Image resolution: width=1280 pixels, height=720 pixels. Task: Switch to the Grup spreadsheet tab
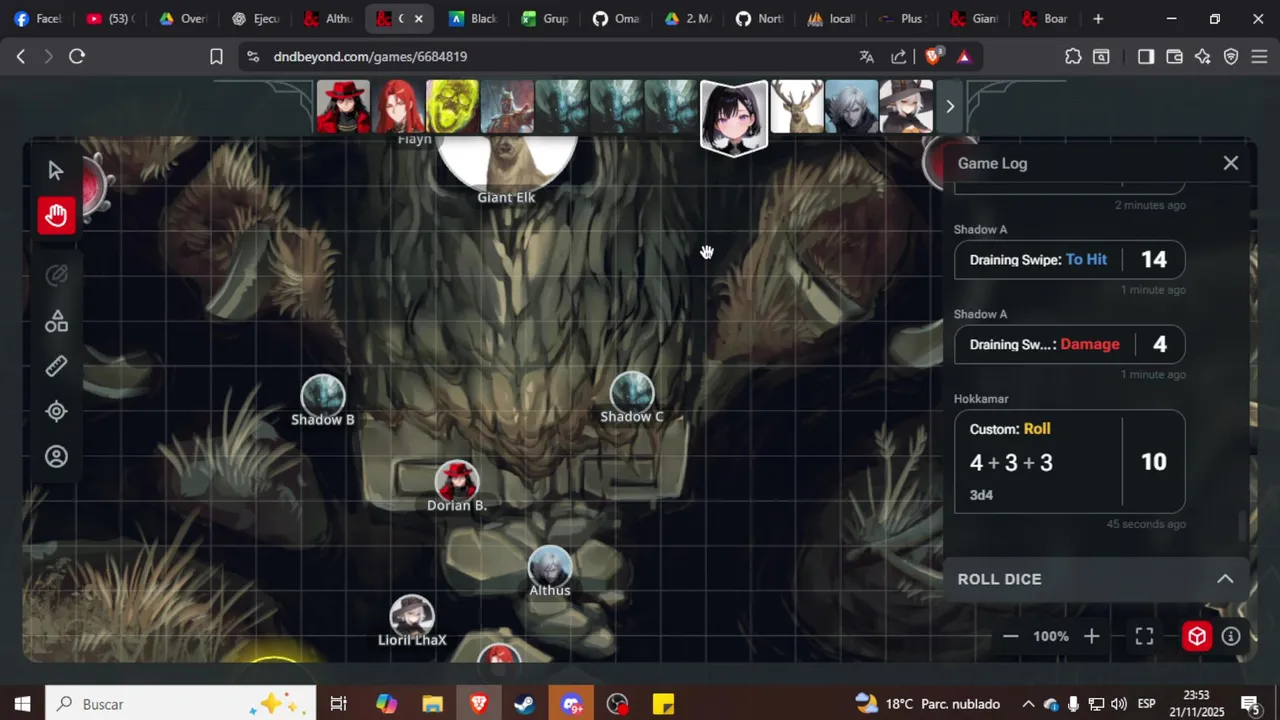[545, 19]
